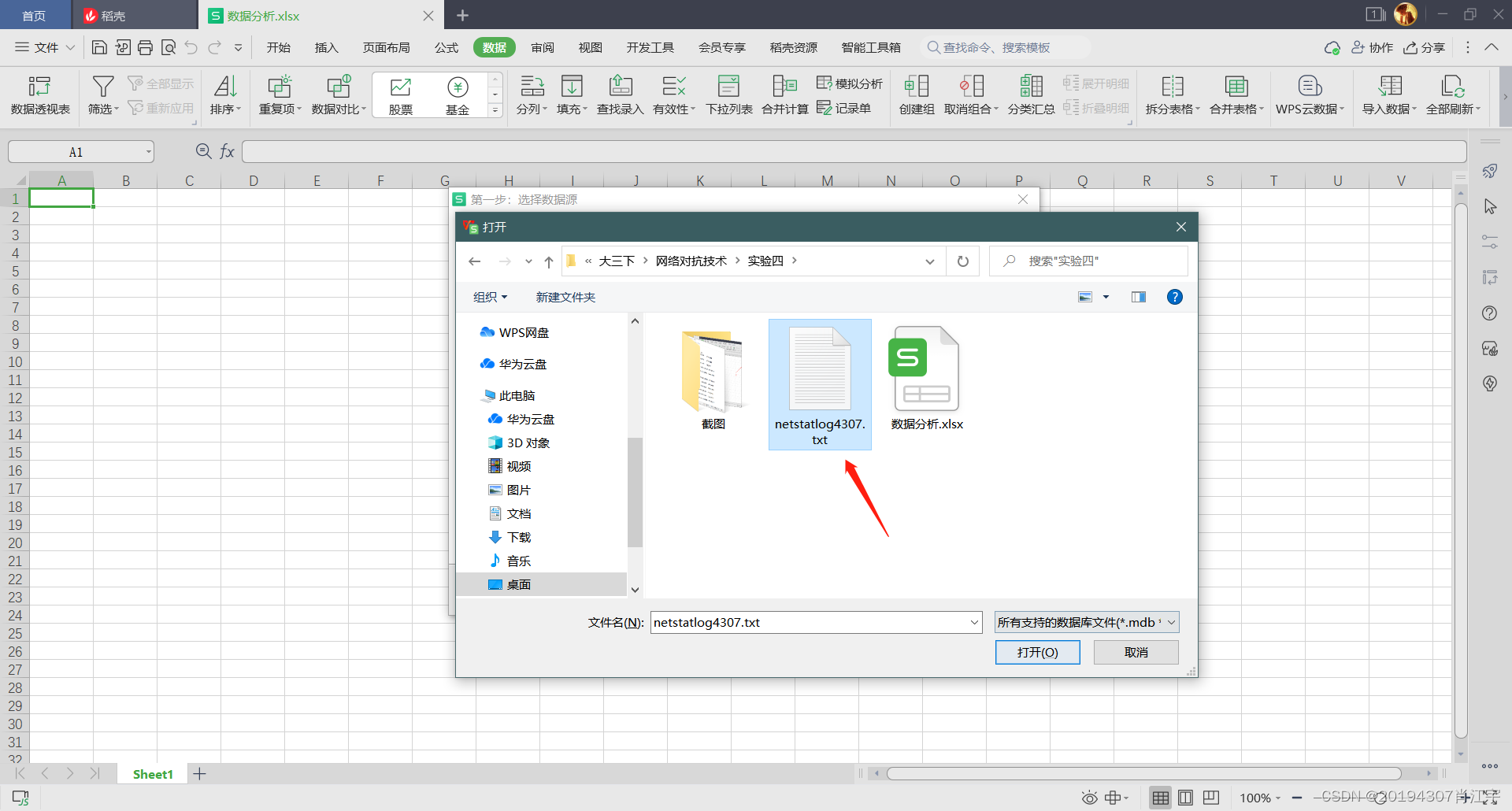Select the 股票 stock data type
Screen dimensions: 1512x811
pos(401,94)
